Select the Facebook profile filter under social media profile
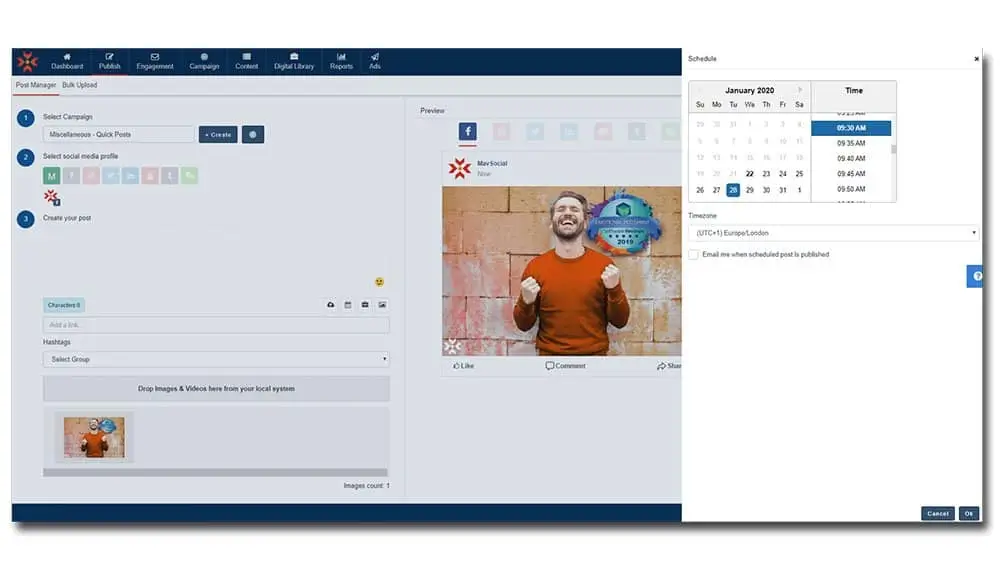The height and width of the screenshot is (563, 1000). (71, 175)
